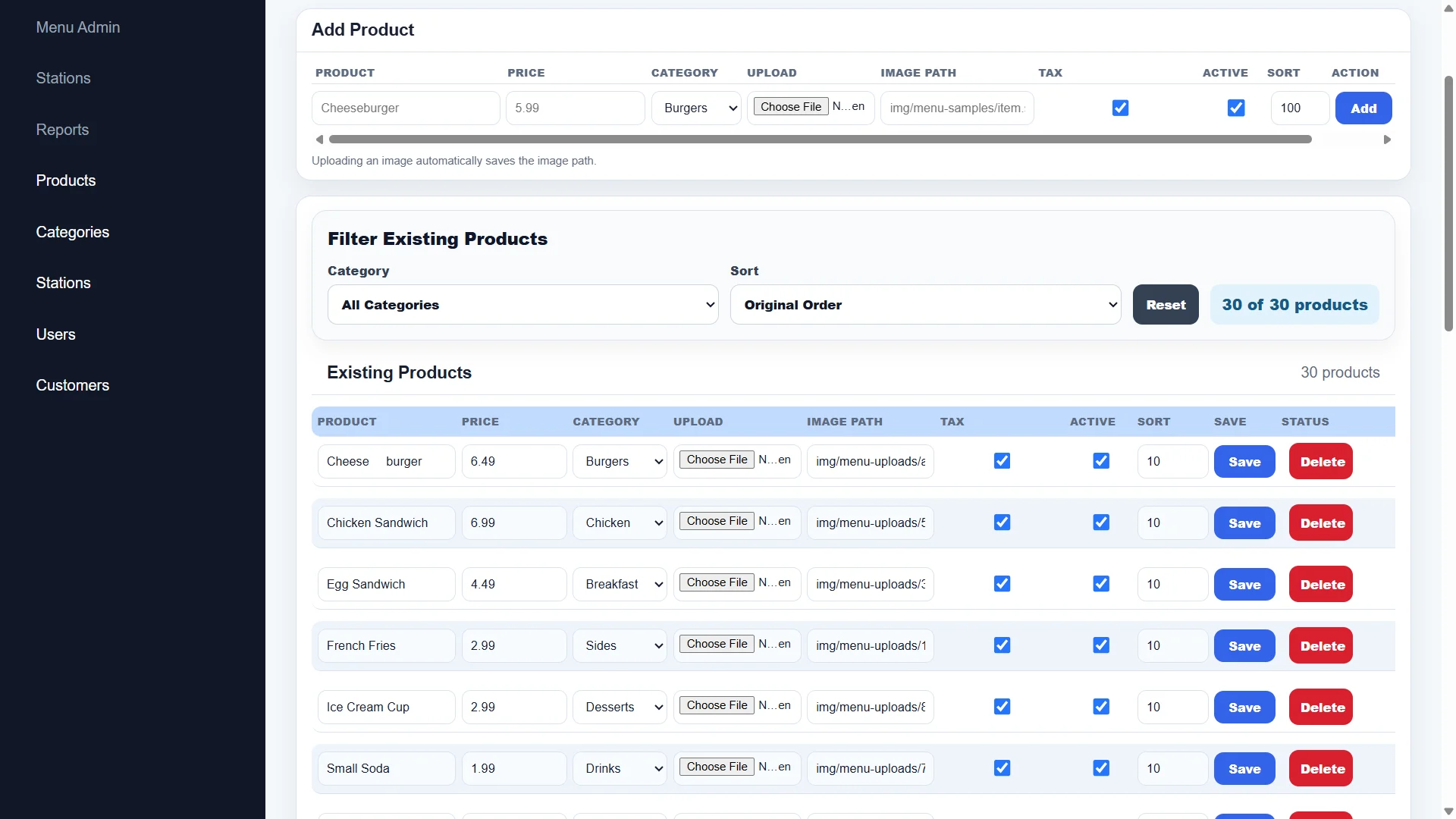Screen dimensions: 1456x819
Task: Click the image path field in Add Product
Action: (957, 108)
